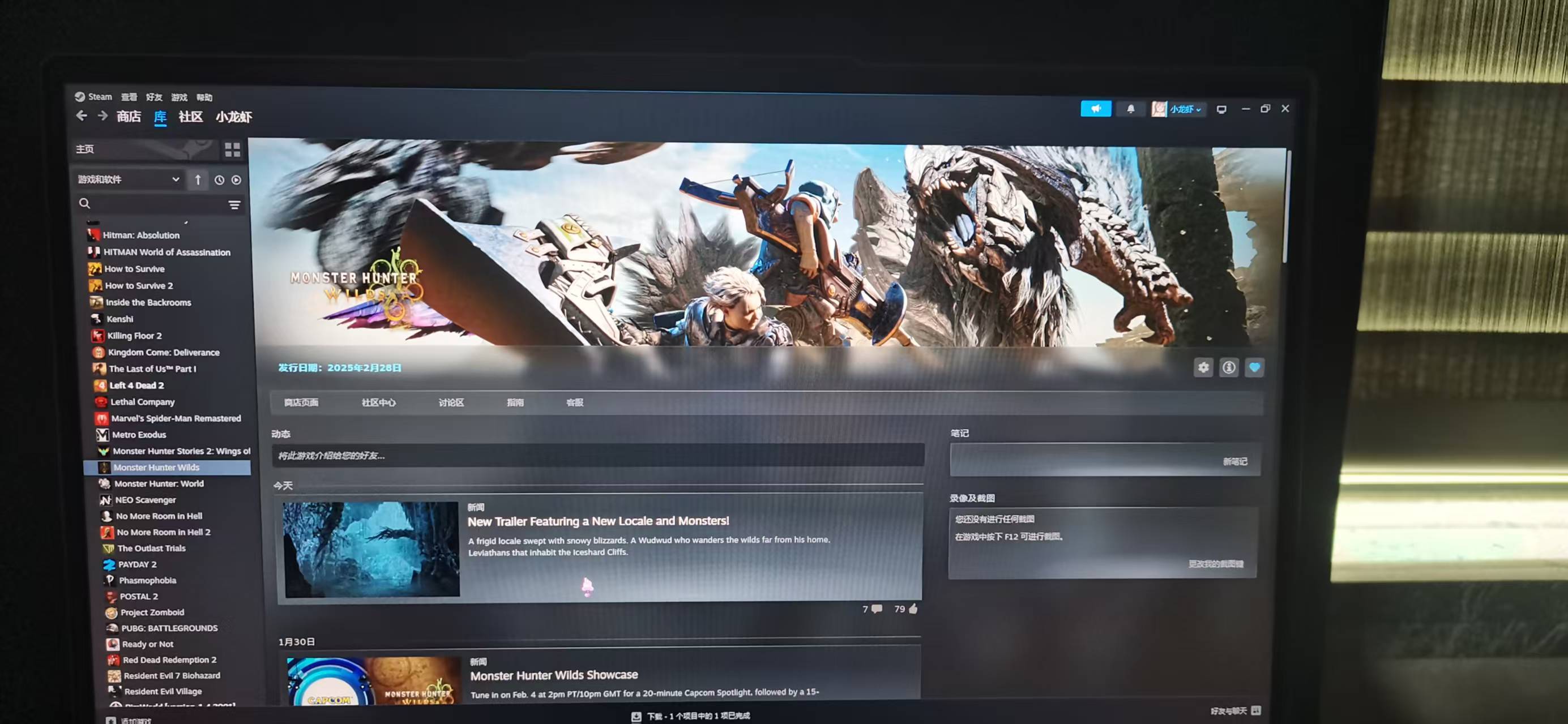Switch to Big Picture mode icon
Image resolution: width=1568 pixels, height=724 pixels.
[1221, 109]
